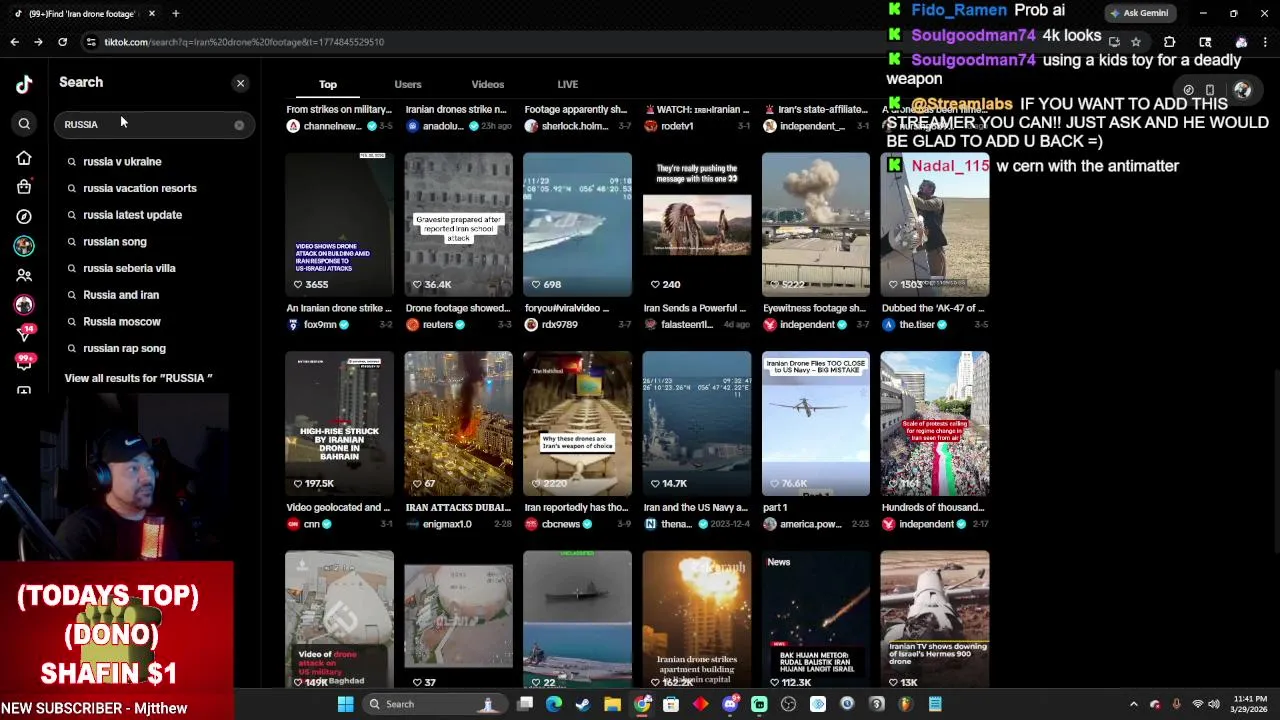Screen dimensions: 1280x720
Task: Open CNN 'High-rise struck' Bahrain thumbnail
Action: tap(339, 424)
